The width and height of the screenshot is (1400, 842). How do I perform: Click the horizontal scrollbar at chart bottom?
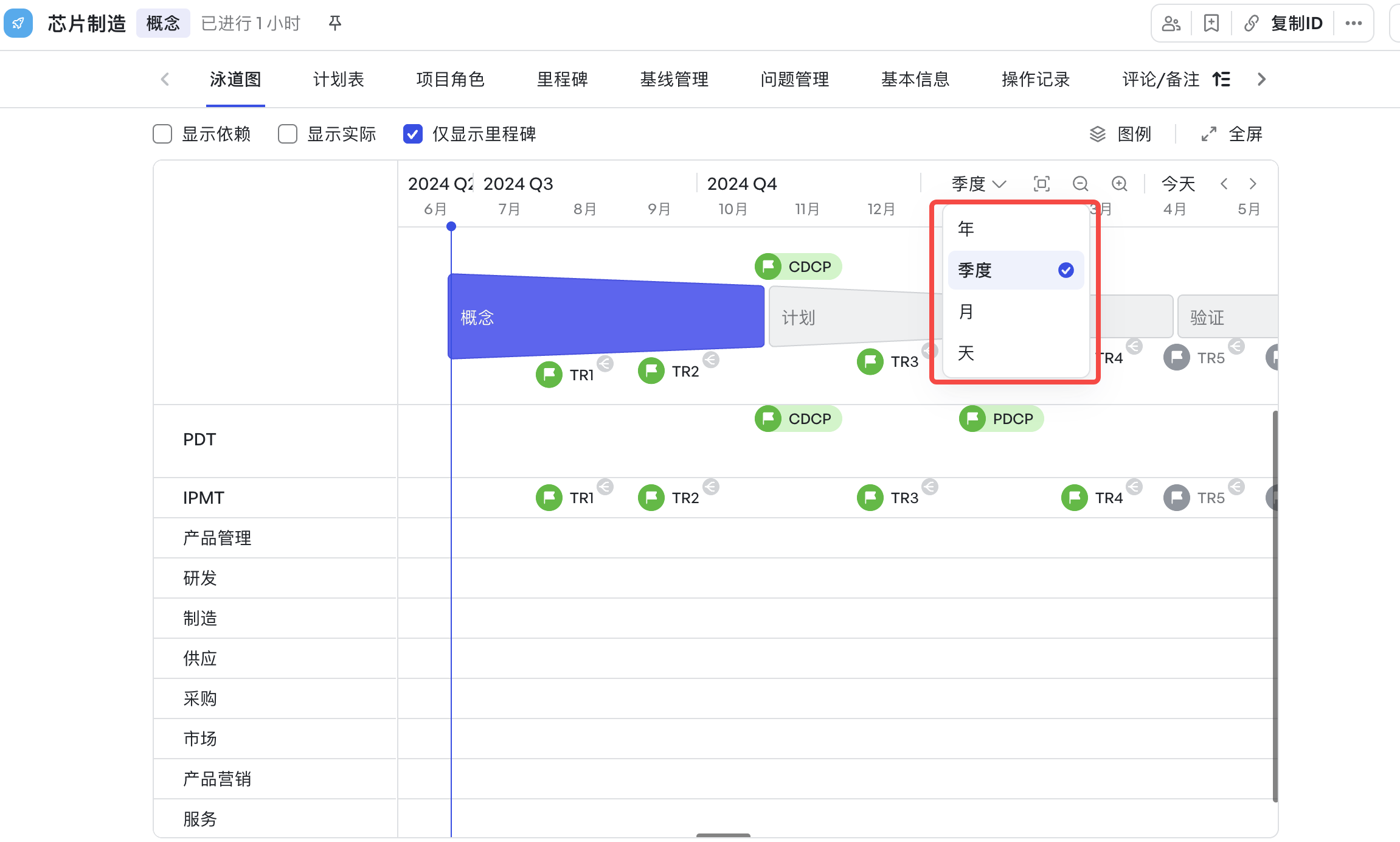click(x=723, y=835)
